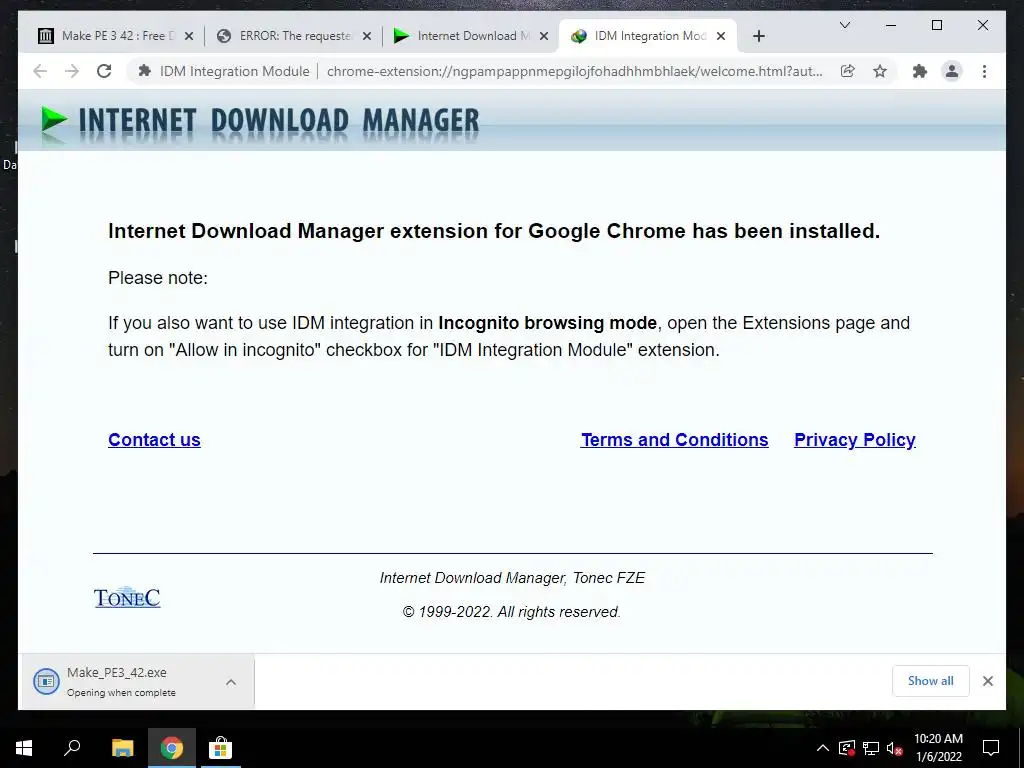Click the Internet Download Manager header logo

pyautogui.click(x=260, y=123)
